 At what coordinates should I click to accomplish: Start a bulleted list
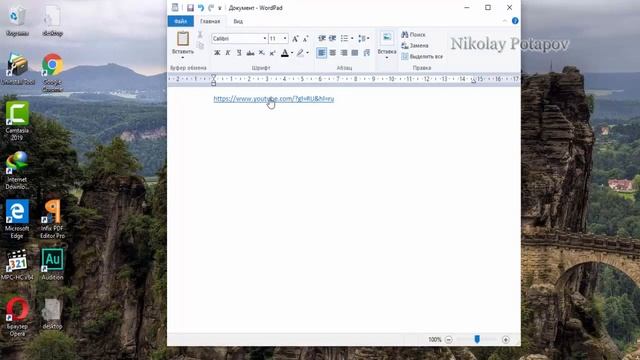(x=344, y=38)
